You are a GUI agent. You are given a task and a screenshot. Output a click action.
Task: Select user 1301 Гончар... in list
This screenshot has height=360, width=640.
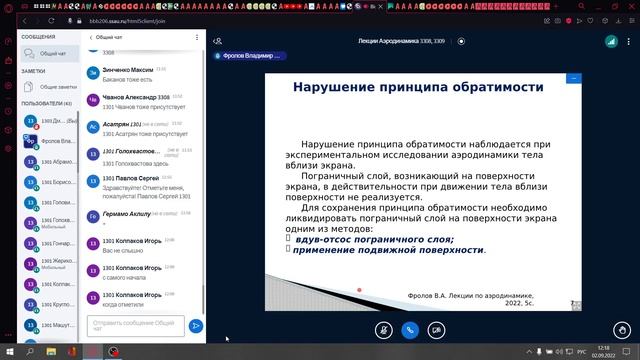(x=49, y=243)
